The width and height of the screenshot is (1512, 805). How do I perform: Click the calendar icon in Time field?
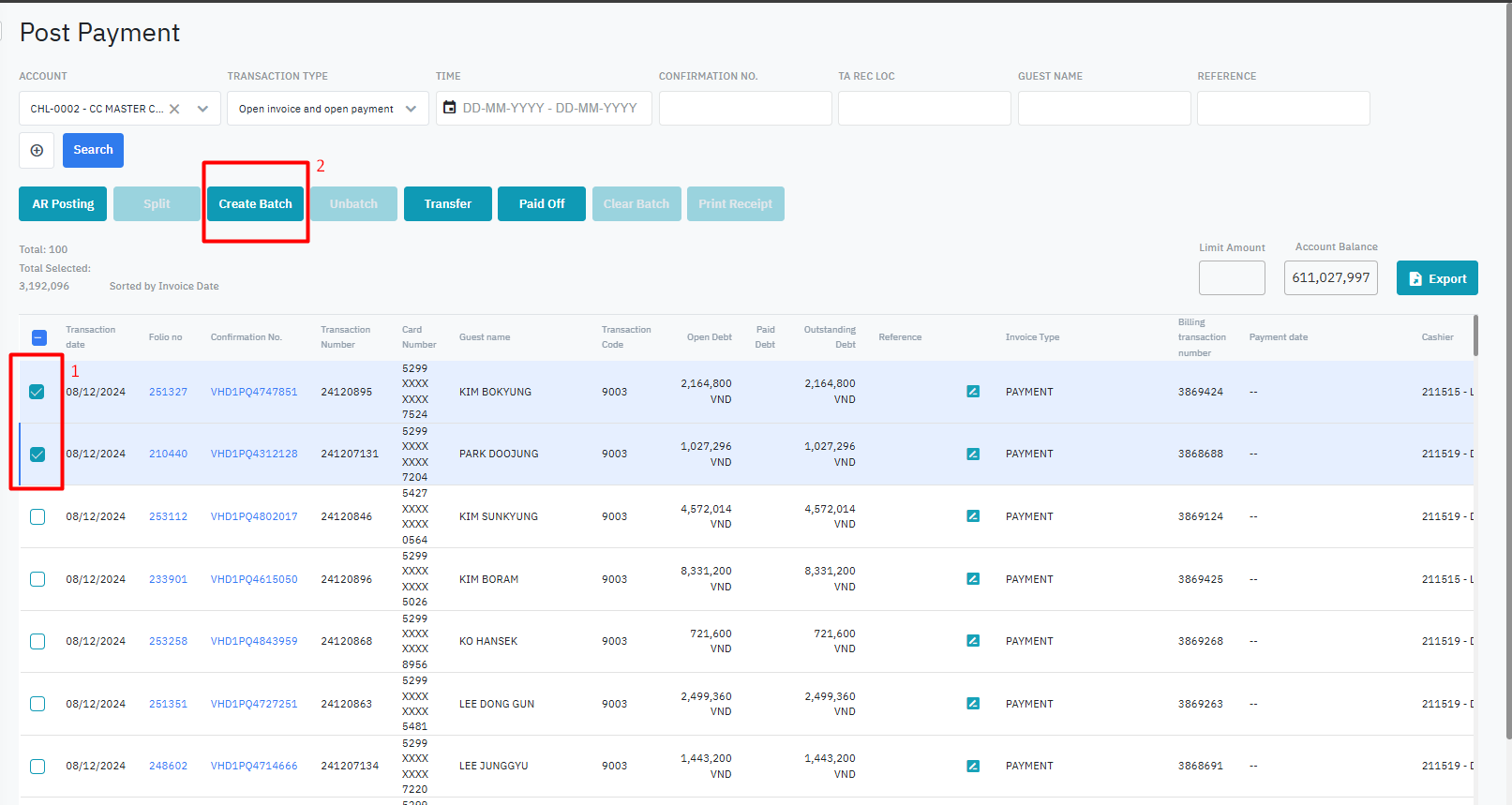(450, 108)
